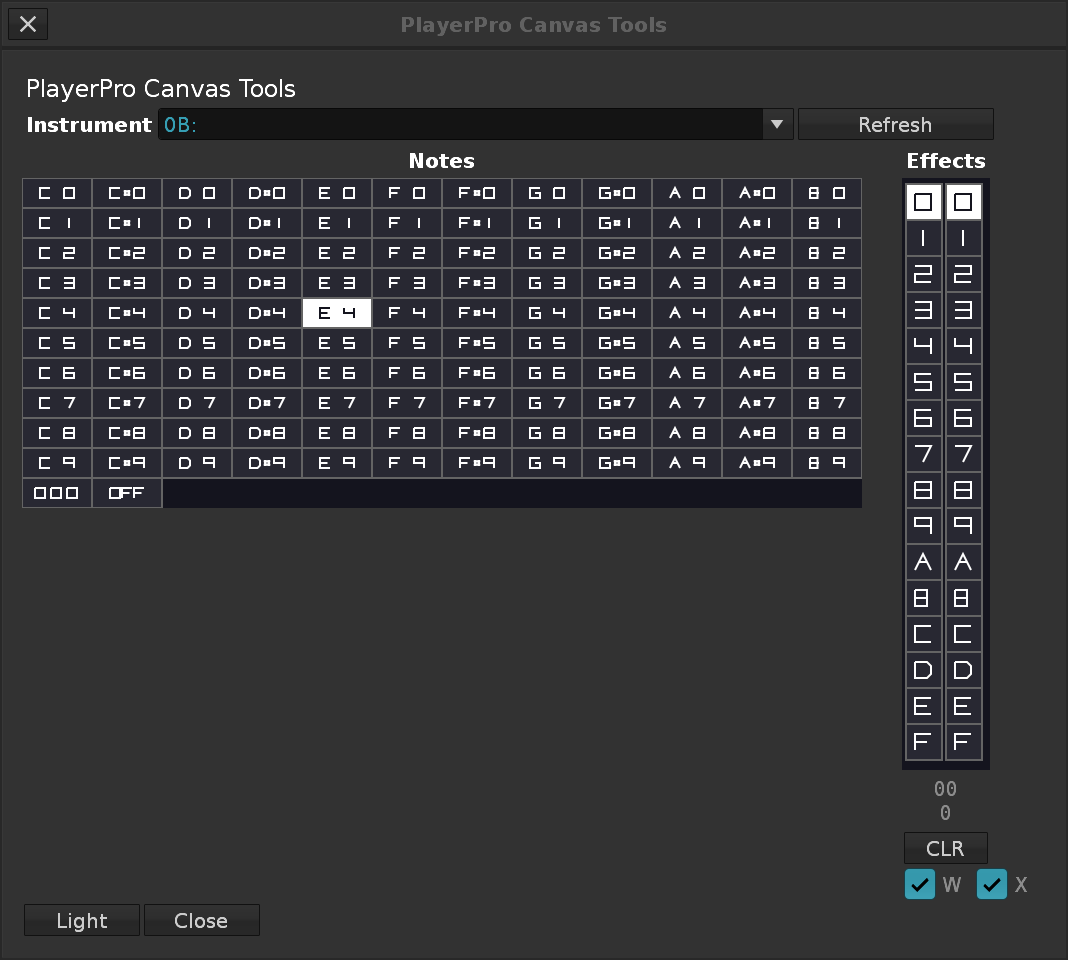The height and width of the screenshot is (960, 1068).
Task: Pick effect digit 9 in right column
Action: pos(963,526)
